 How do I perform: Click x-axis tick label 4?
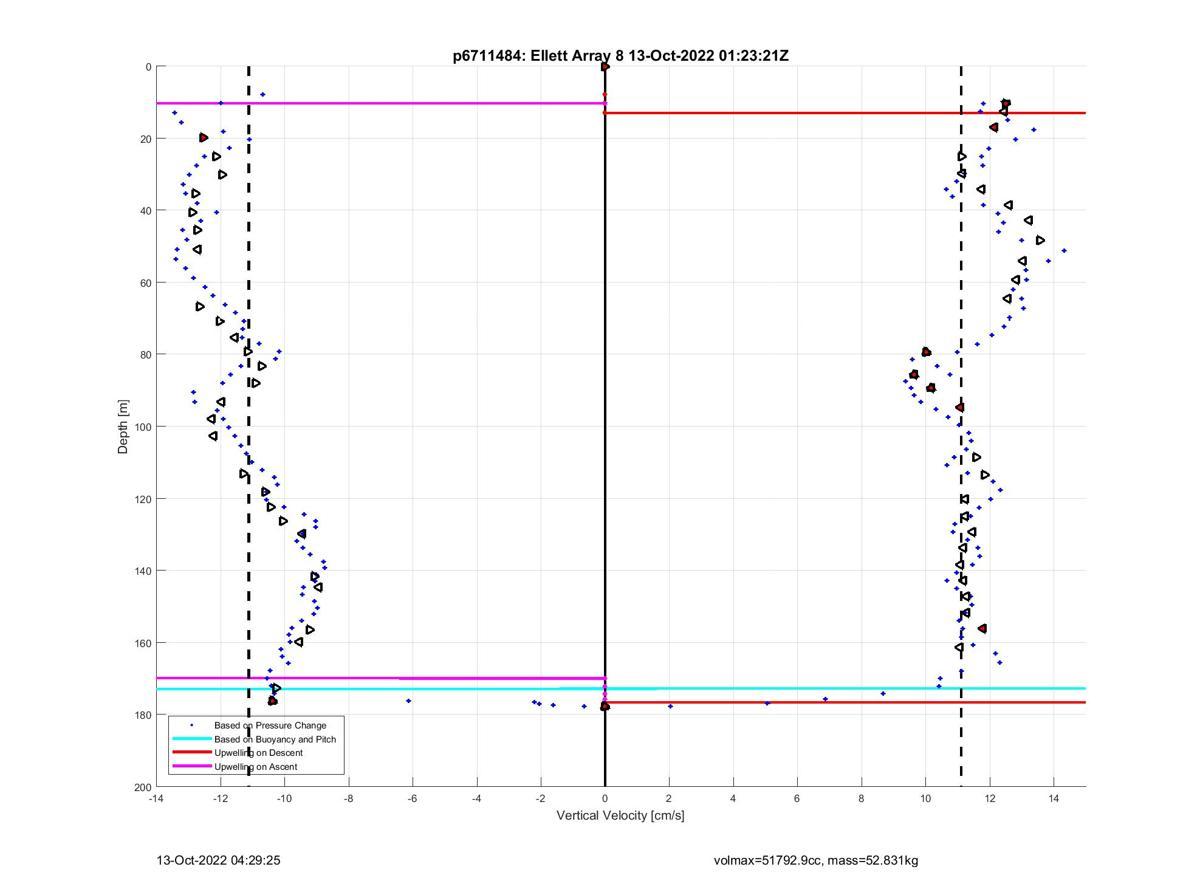(733, 798)
